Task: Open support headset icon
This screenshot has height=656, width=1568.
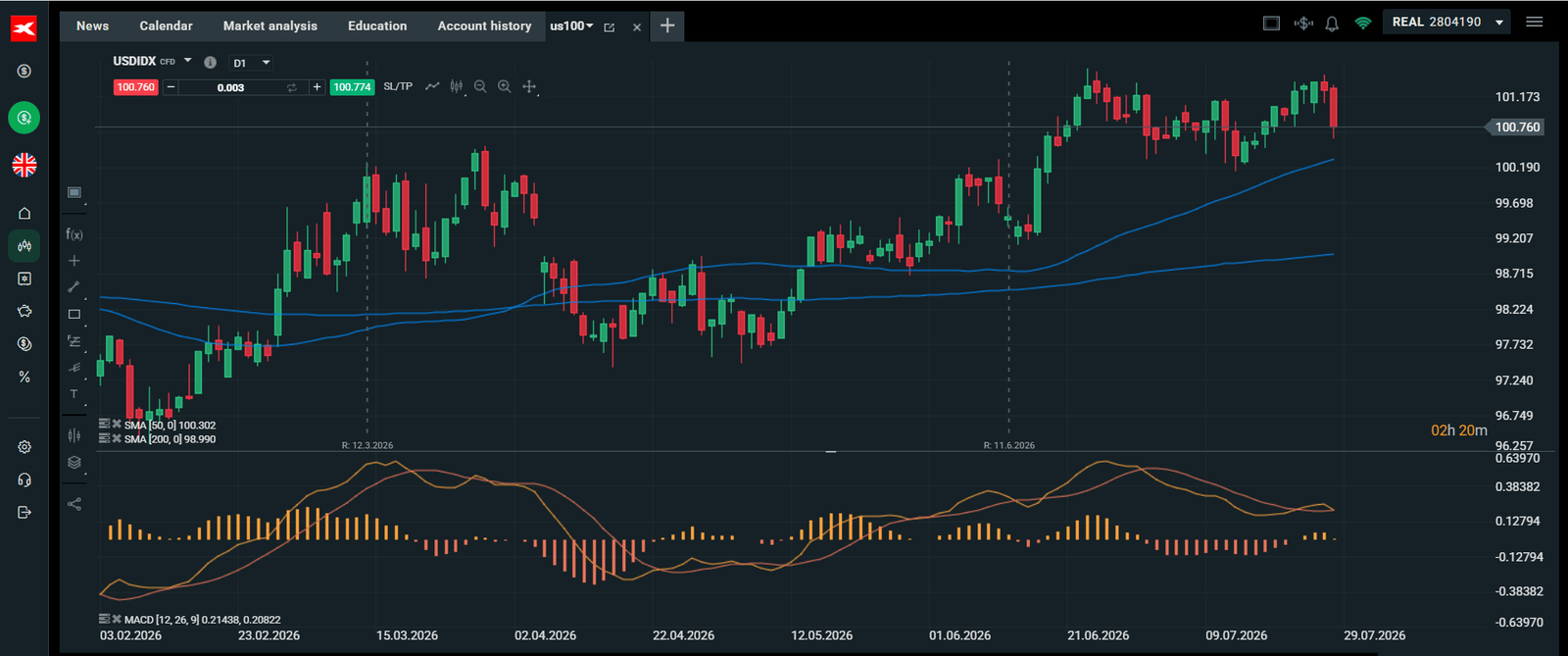Action: (24, 479)
